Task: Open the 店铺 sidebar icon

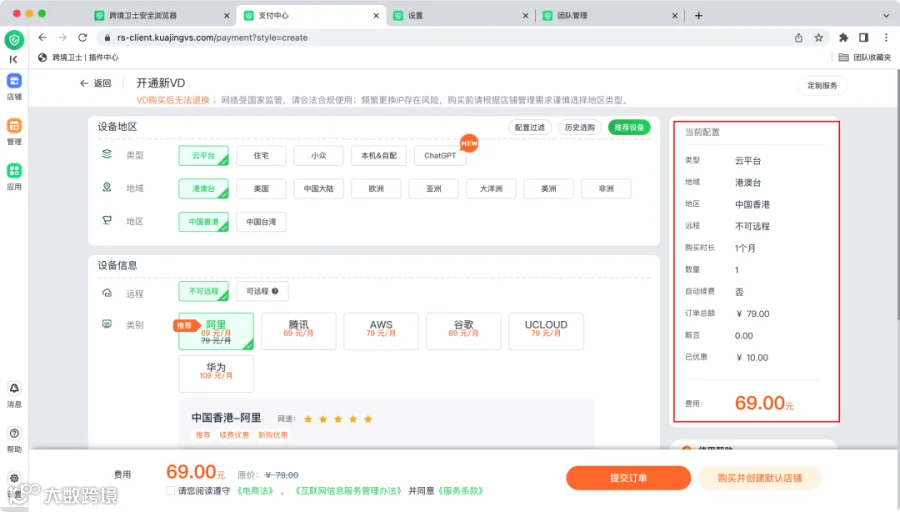Action: click(14, 81)
